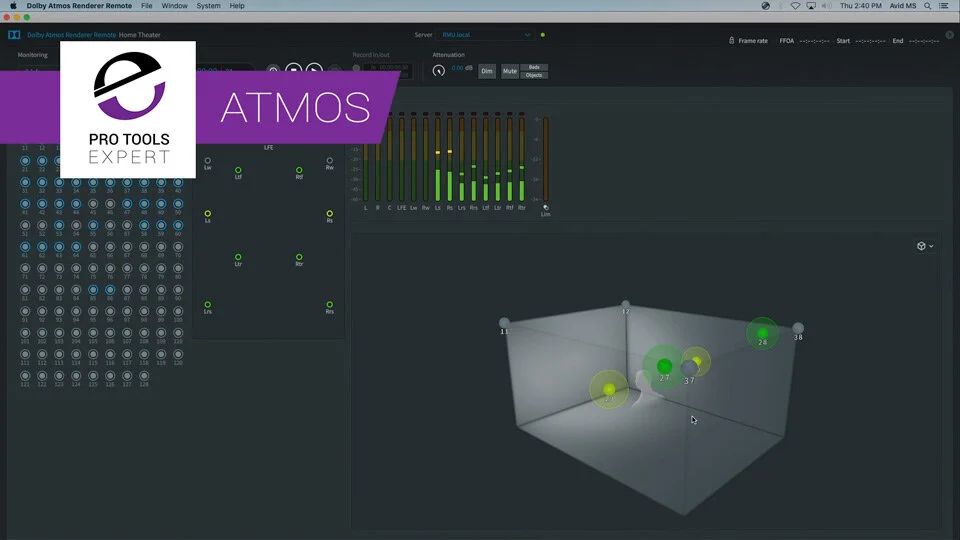960x540 pixels.
Task: Toggle object 40 in the object grid
Action: (x=178, y=182)
